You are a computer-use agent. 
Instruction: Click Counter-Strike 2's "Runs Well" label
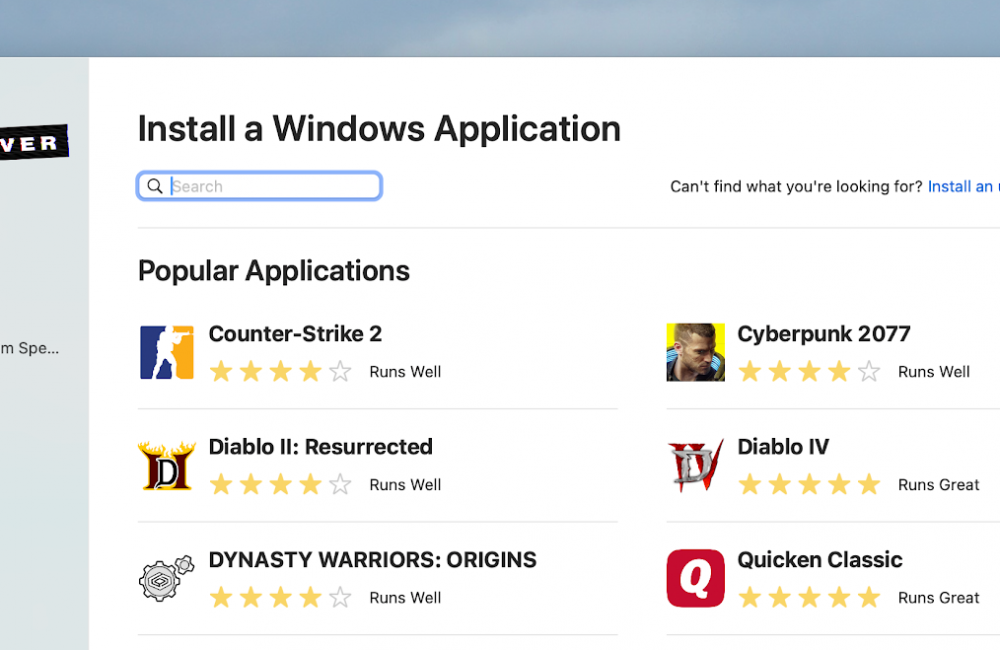point(405,372)
